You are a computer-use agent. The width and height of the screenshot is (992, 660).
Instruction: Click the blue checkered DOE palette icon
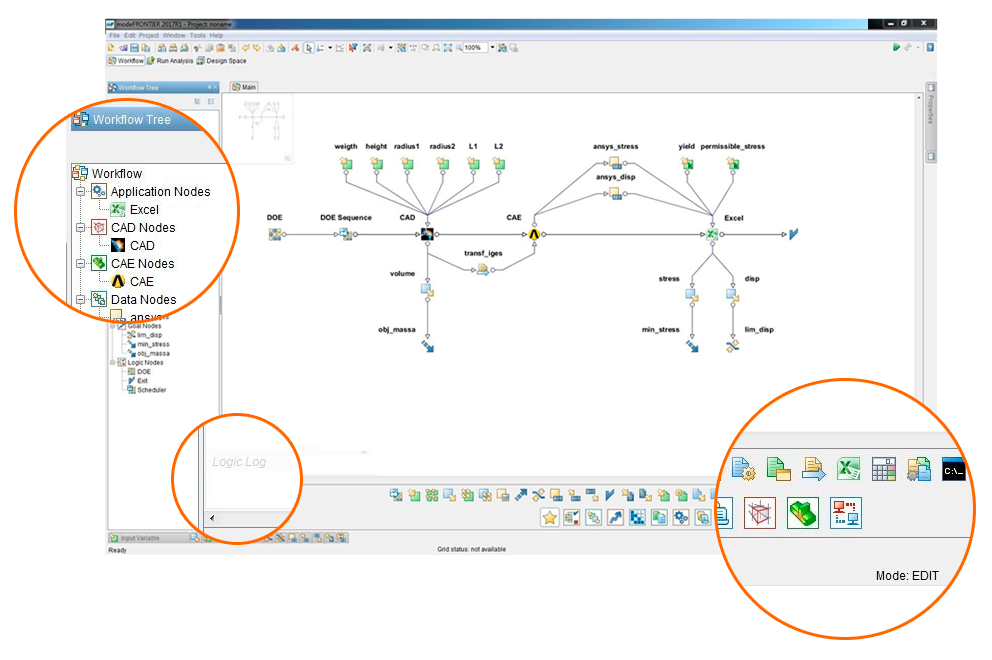coord(637,518)
